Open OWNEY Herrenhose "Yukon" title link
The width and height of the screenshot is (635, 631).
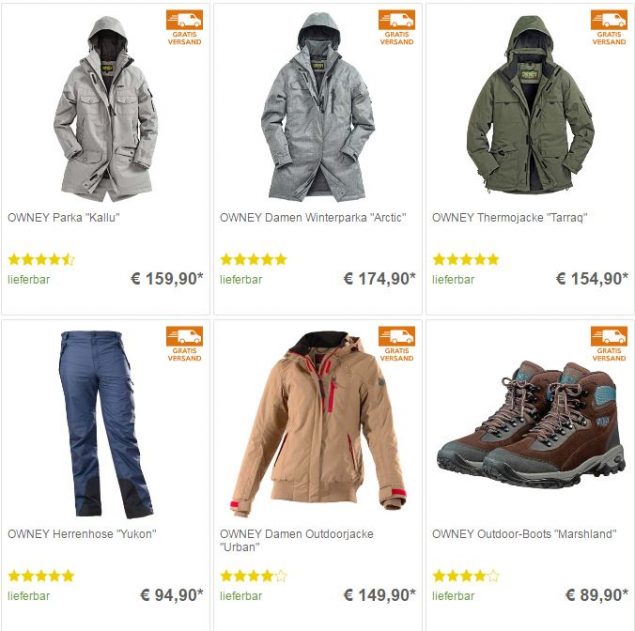tap(82, 534)
